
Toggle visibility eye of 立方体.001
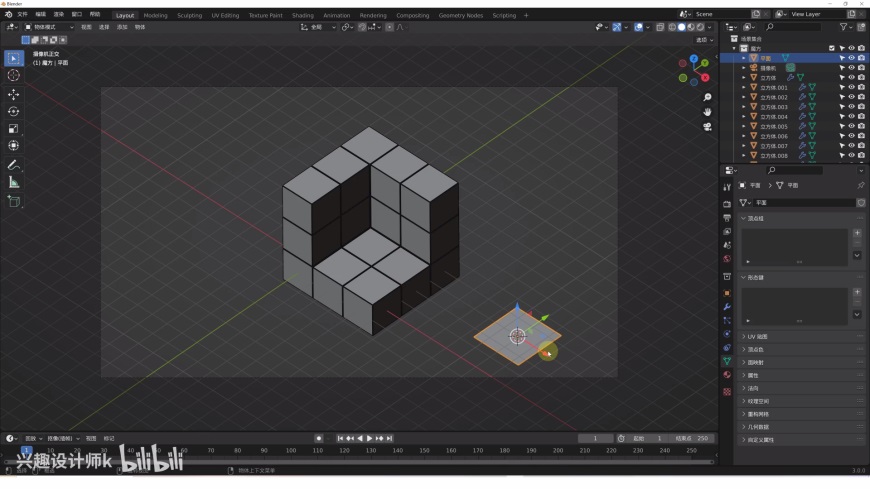[x=851, y=87]
